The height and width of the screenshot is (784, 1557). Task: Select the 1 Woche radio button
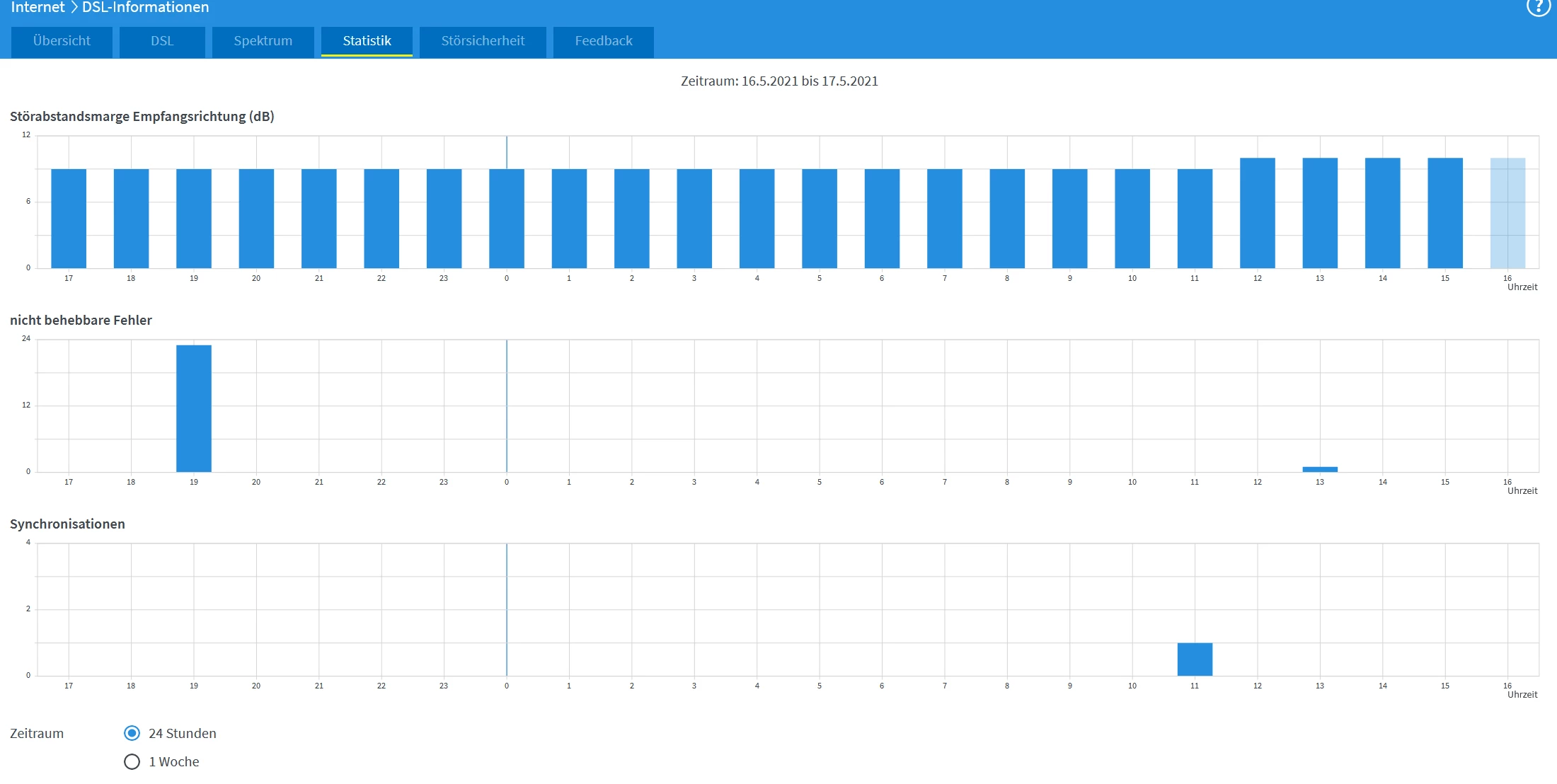132,761
